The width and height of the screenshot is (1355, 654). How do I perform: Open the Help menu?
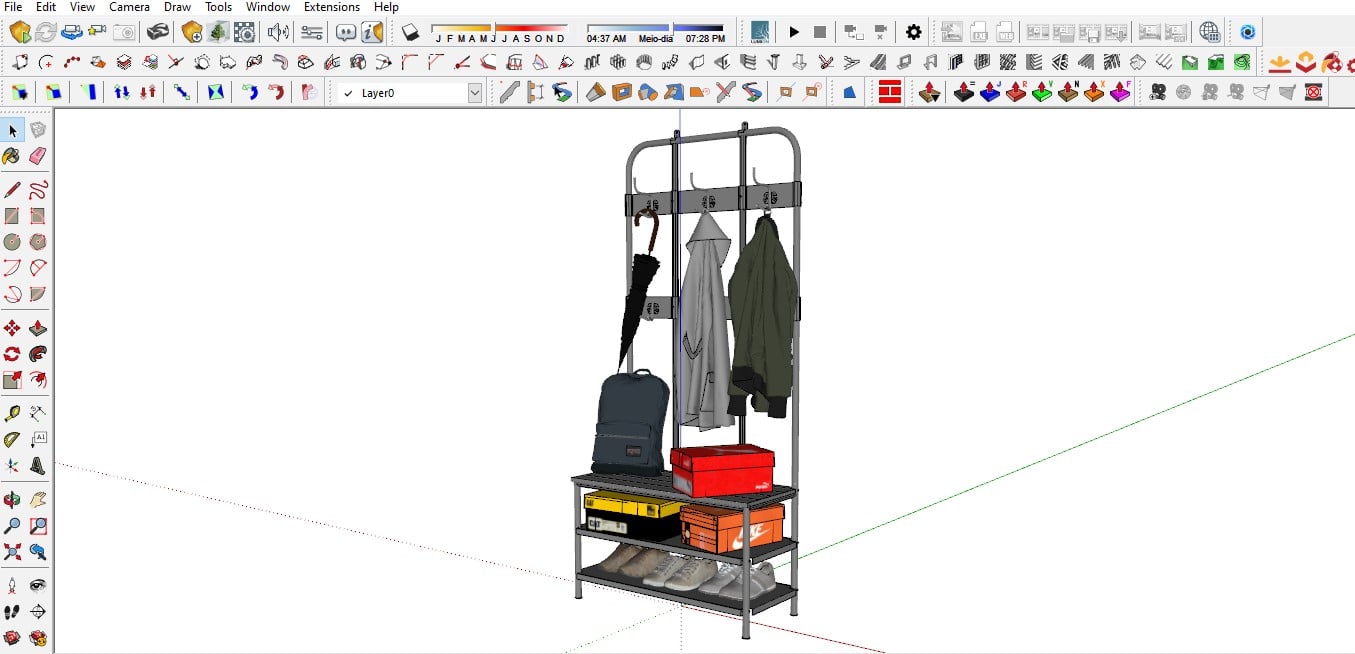tap(386, 7)
